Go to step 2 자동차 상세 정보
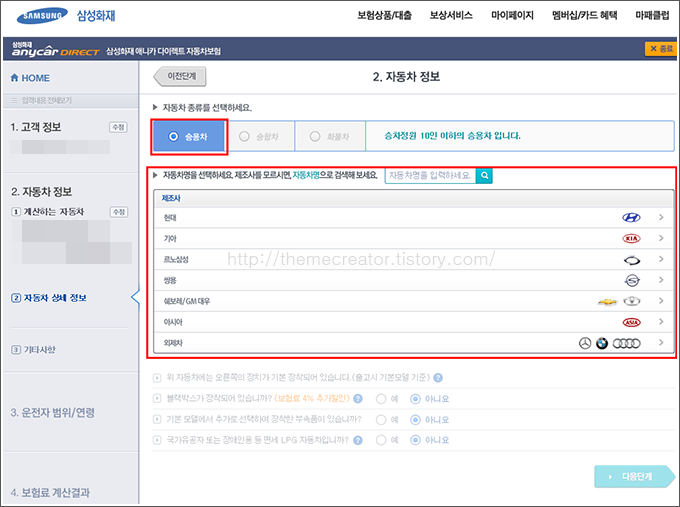 coord(49,298)
